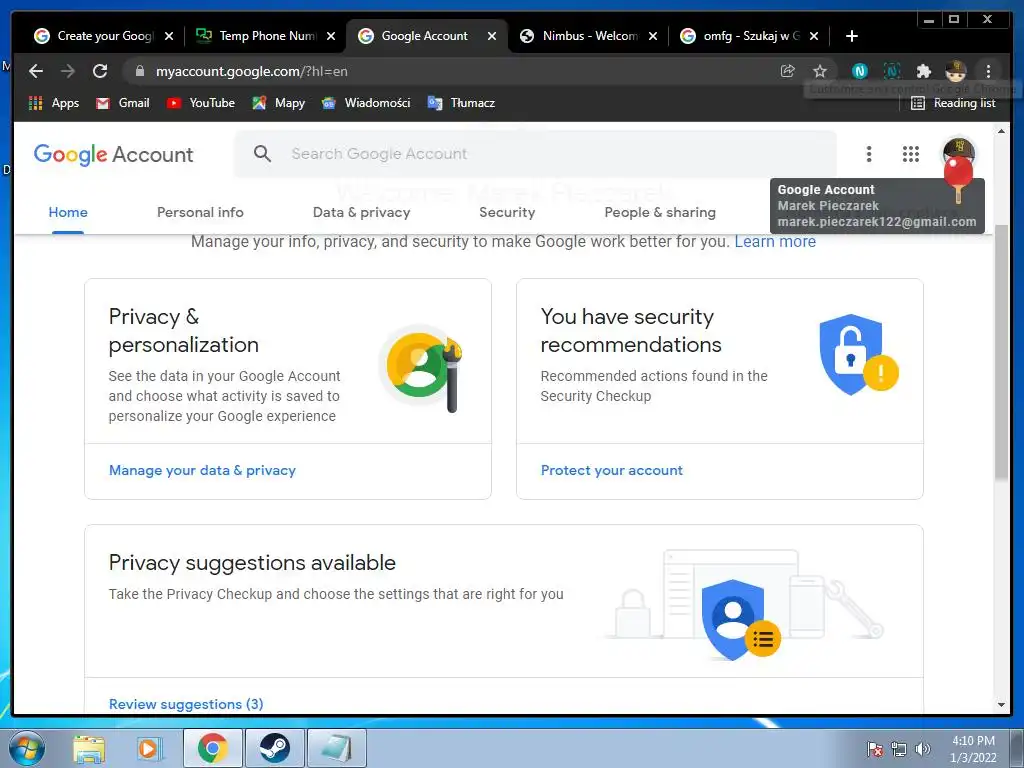Reload the page with the refresh icon
Screen dimensions: 1024x768
[100, 71]
